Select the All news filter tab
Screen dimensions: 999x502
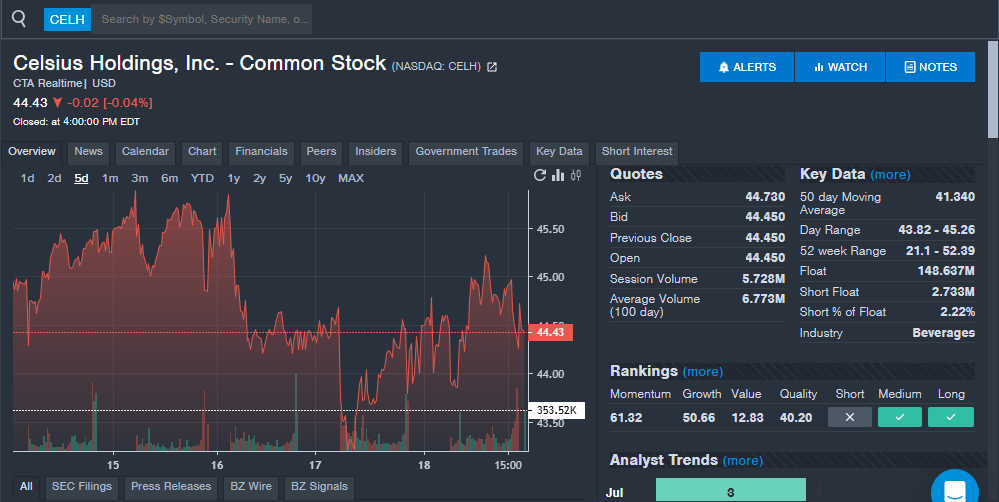(26, 487)
